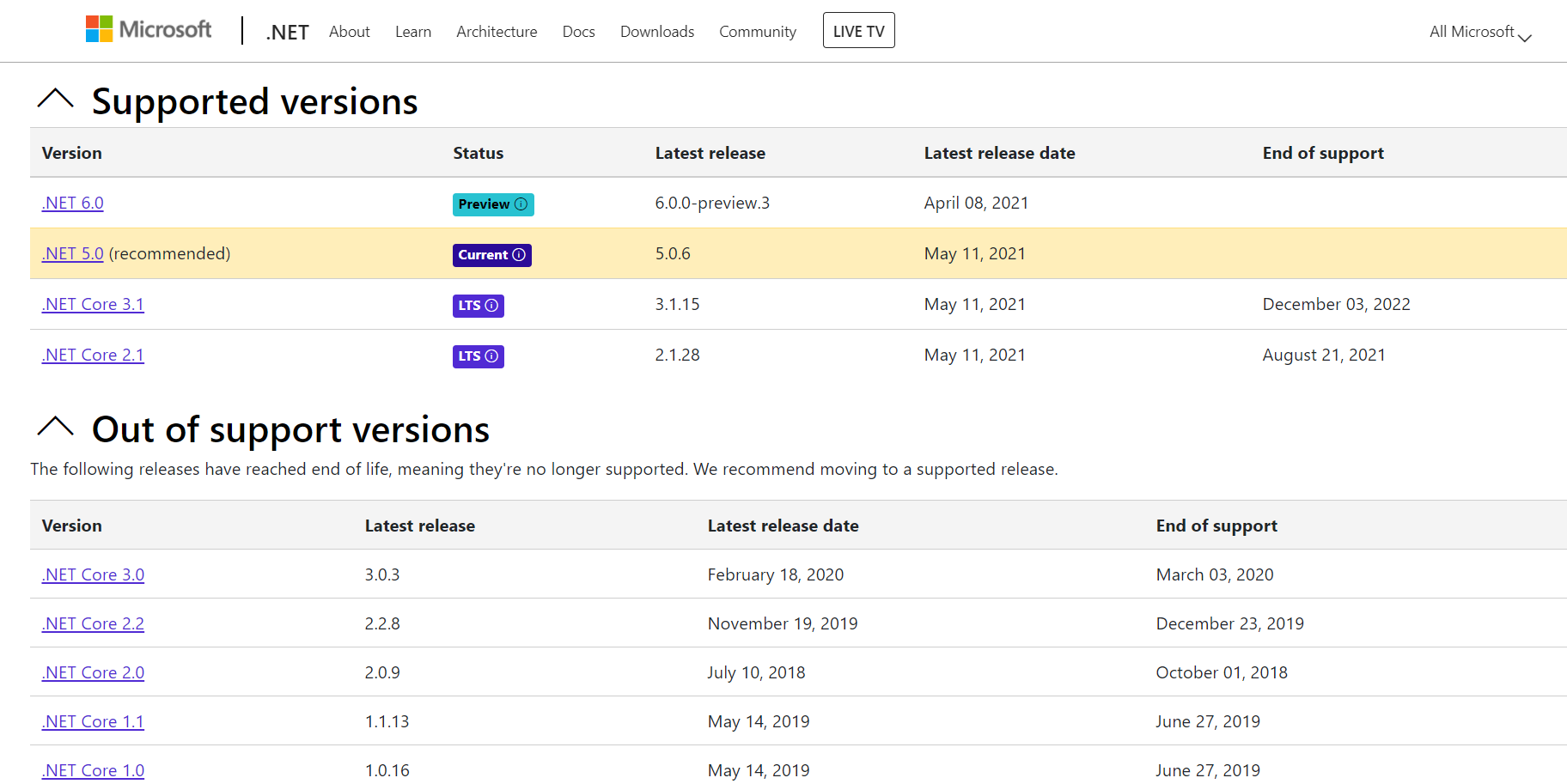Open the .NET Core 3.1 link
Screen dimensions: 1567x784
tap(93, 305)
